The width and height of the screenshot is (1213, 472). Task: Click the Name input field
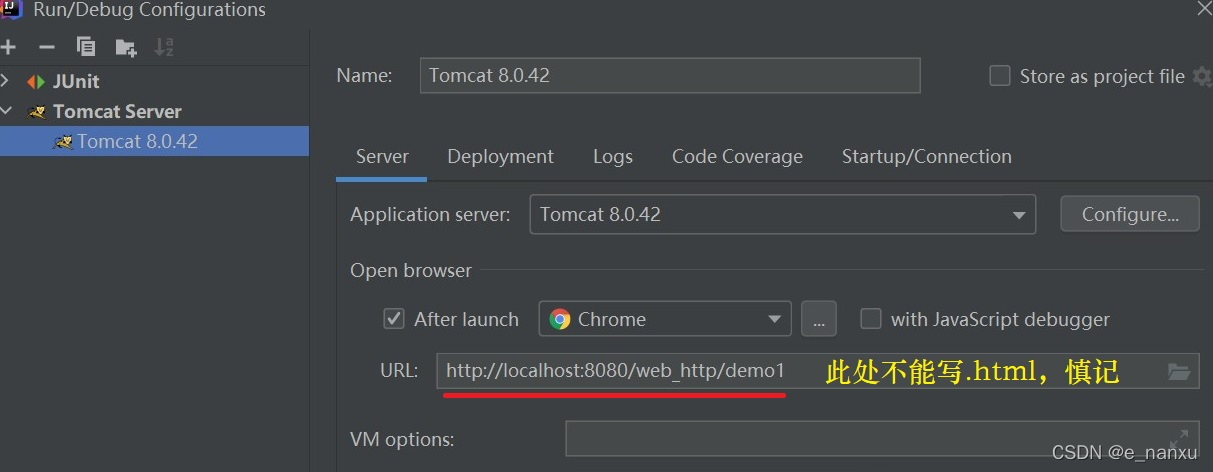(x=670, y=75)
